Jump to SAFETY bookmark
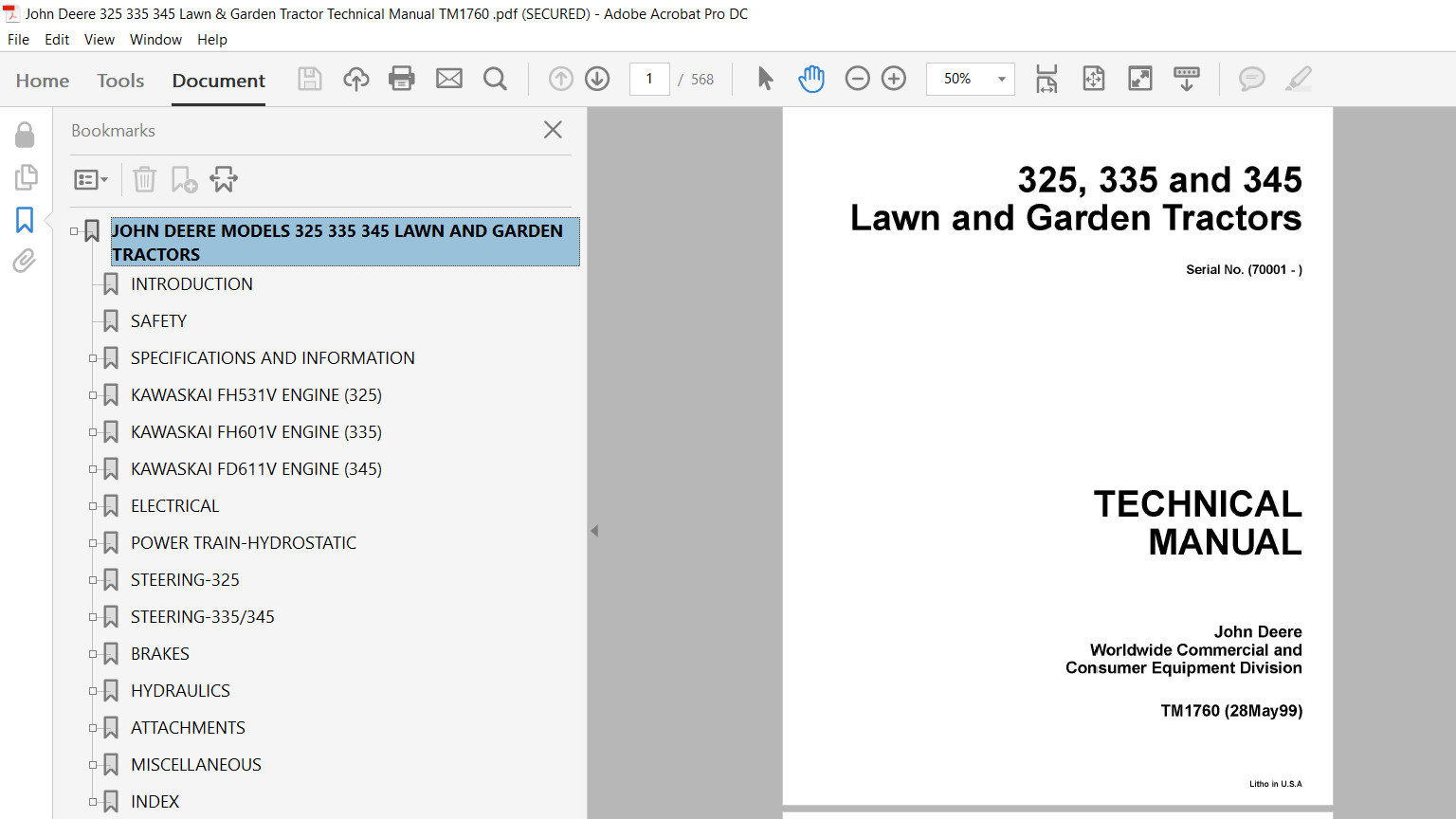 158,321
